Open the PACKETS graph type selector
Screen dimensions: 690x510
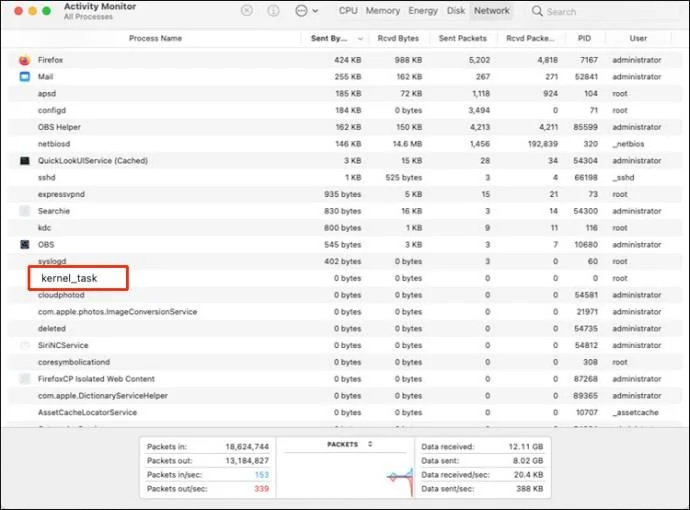coord(349,444)
